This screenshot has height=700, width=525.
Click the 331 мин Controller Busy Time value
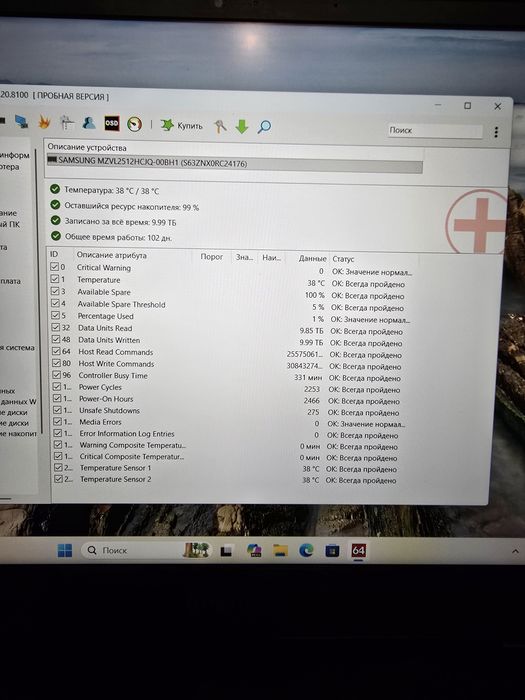(308, 377)
